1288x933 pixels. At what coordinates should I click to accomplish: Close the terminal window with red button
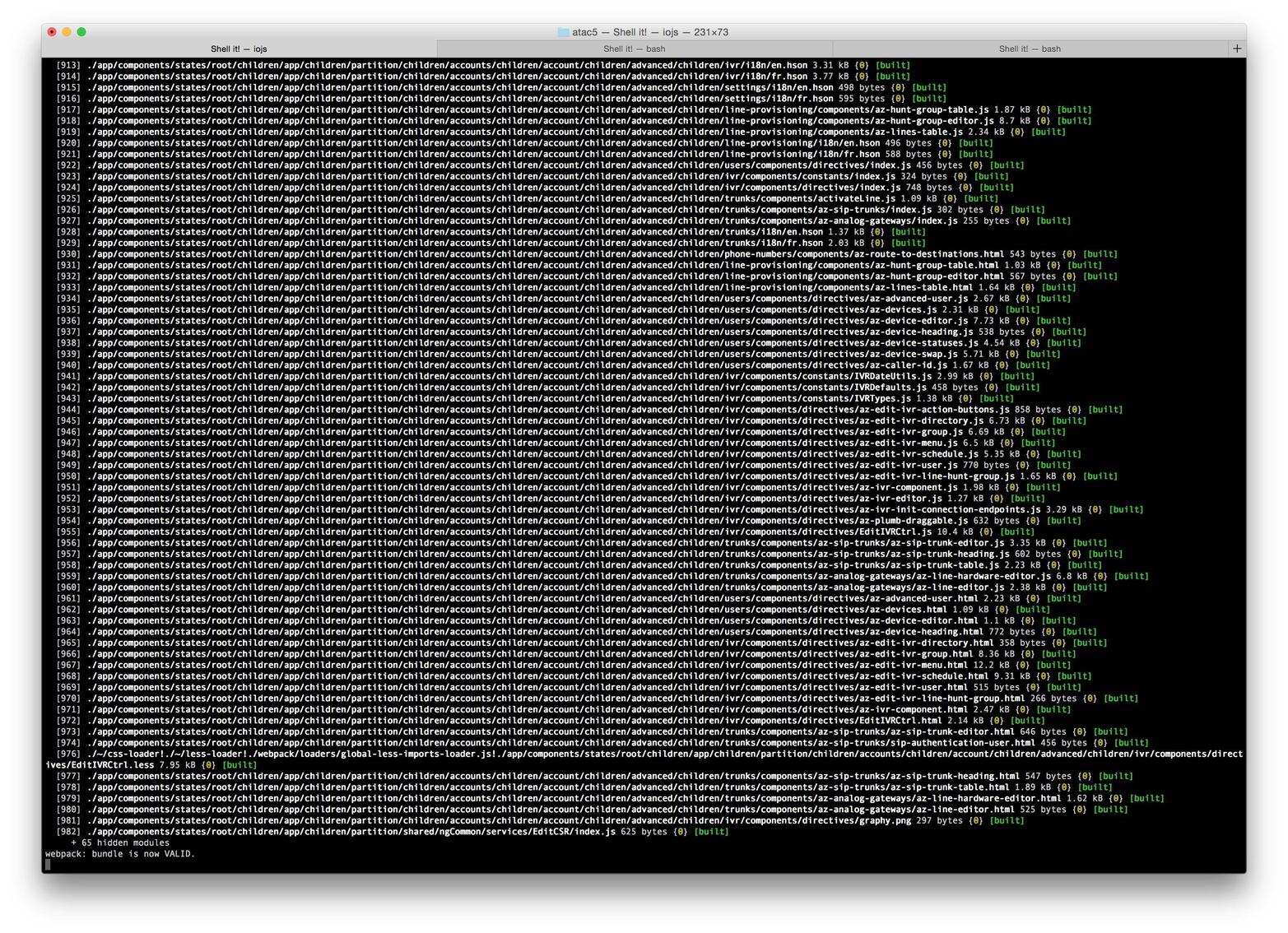click(x=52, y=32)
